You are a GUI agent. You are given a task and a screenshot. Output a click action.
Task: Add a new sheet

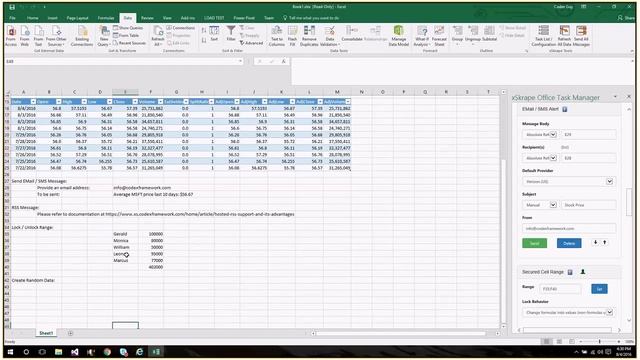pyautogui.click(x=70, y=333)
